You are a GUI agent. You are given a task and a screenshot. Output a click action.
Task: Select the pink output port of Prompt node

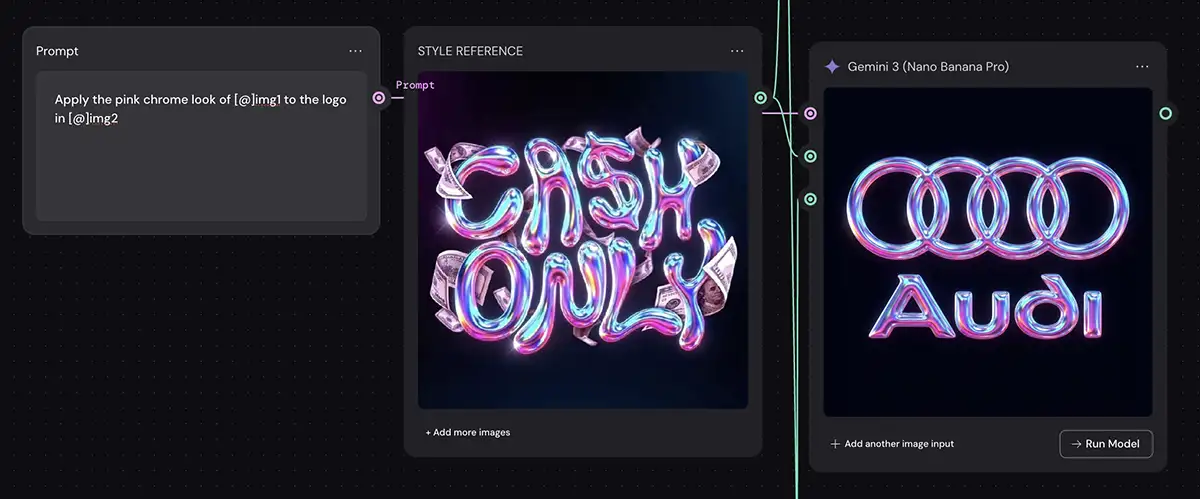(379, 98)
